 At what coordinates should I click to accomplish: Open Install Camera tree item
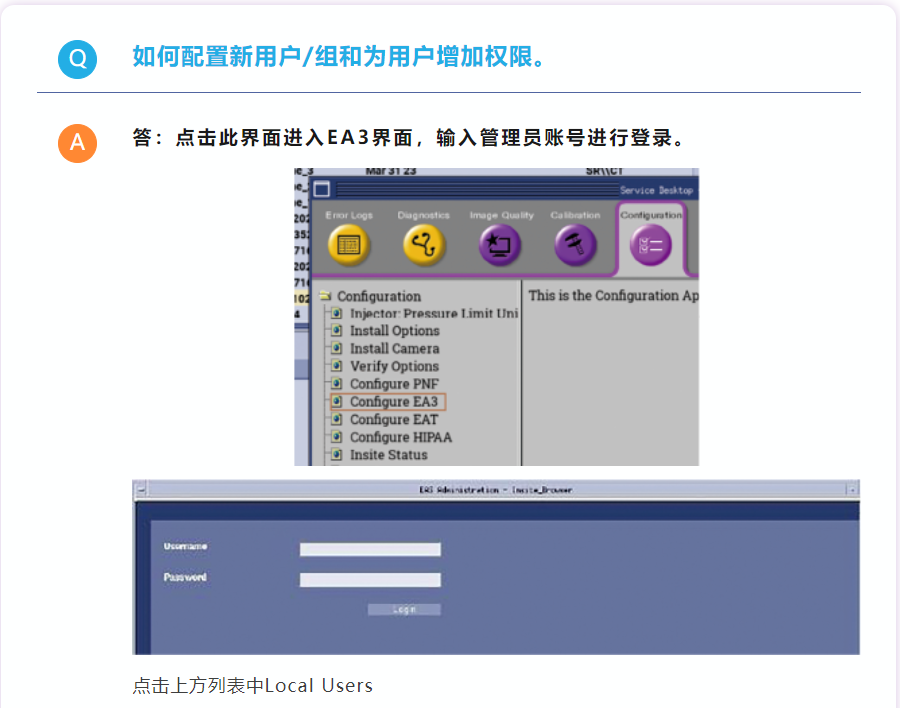click(394, 349)
